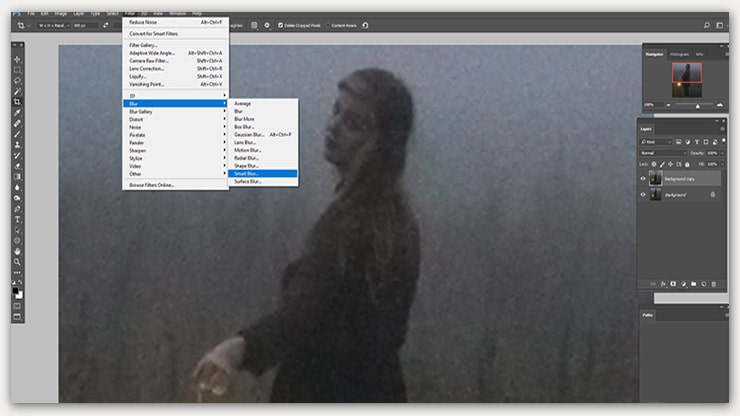Toggle Delete Cropped Pixels checkbox
Image resolution: width=740 pixels, height=416 pixels.
point(282,24)
